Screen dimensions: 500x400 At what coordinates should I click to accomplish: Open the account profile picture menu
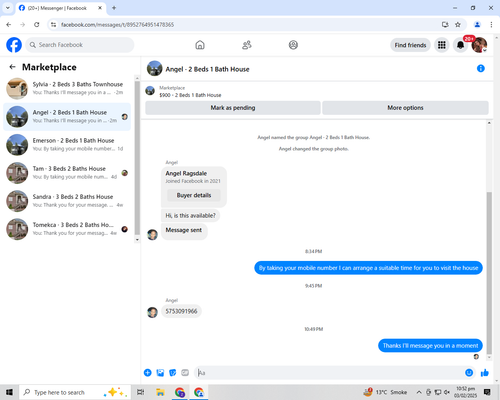click(x=479, y=45)
